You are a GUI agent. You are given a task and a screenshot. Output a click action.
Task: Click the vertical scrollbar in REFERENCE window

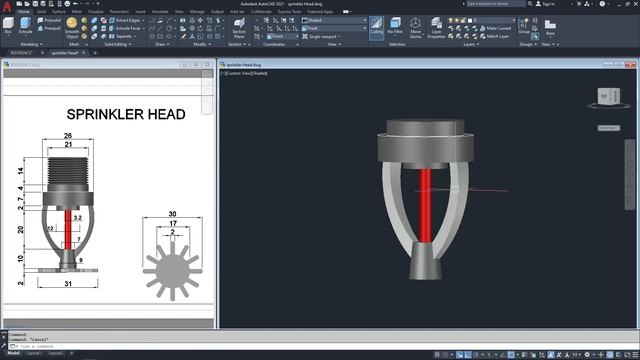point(207,92)
